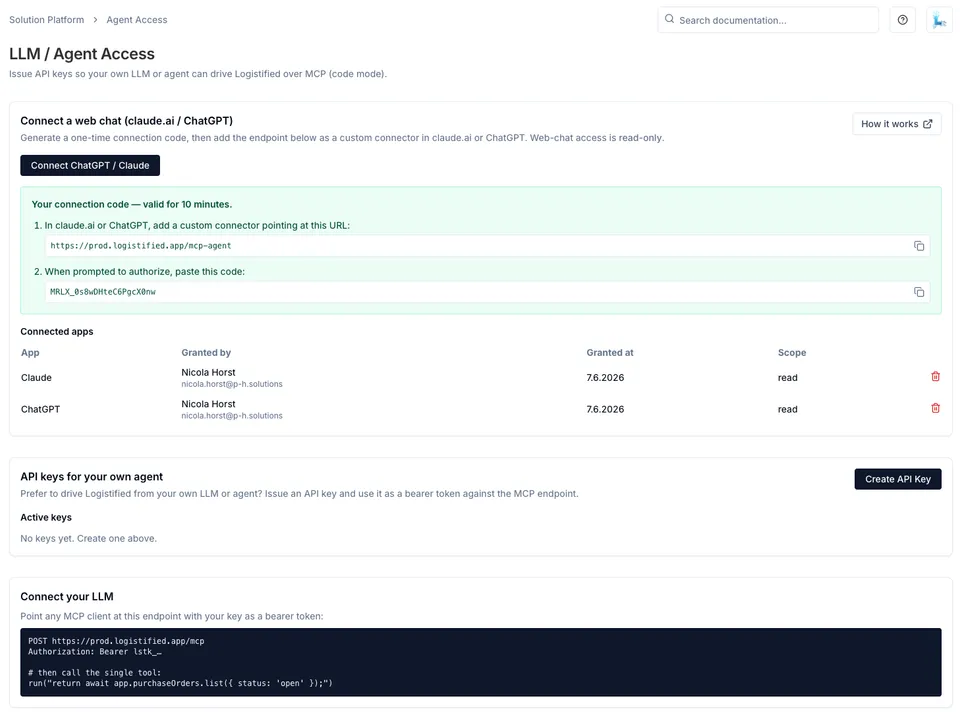Click 'Your connection code — valid for 10 minutes'

click(x=132, y=204)
